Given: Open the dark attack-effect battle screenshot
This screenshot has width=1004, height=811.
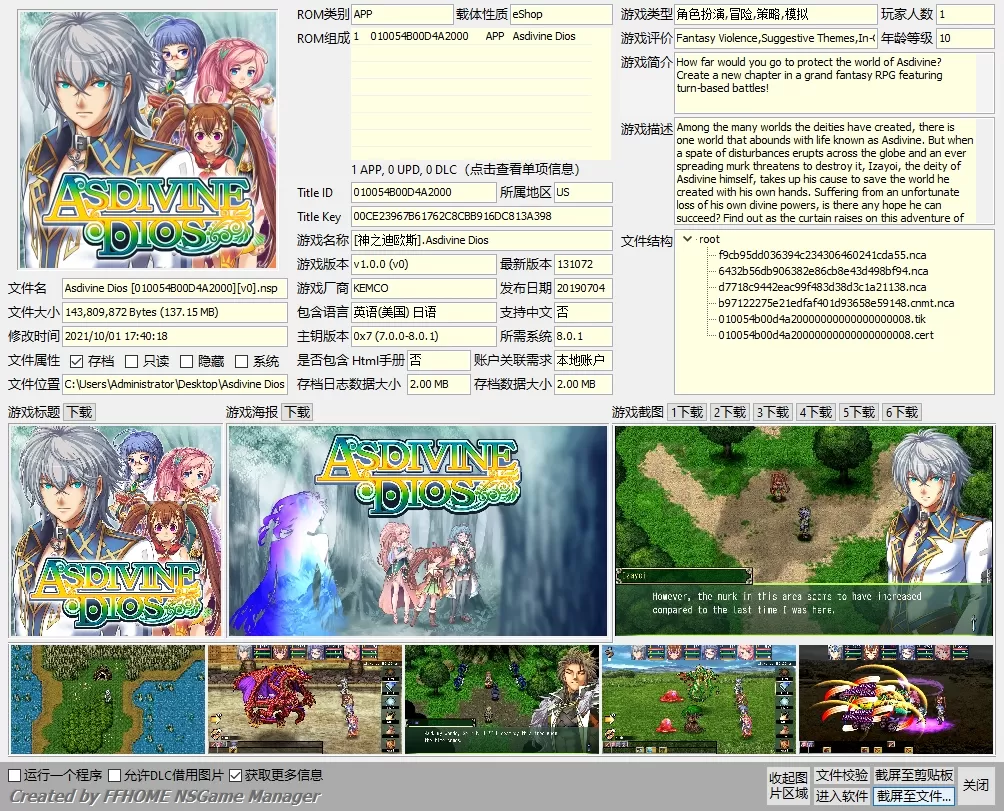Looking at the screenshot, I should [x=896, y=699].
